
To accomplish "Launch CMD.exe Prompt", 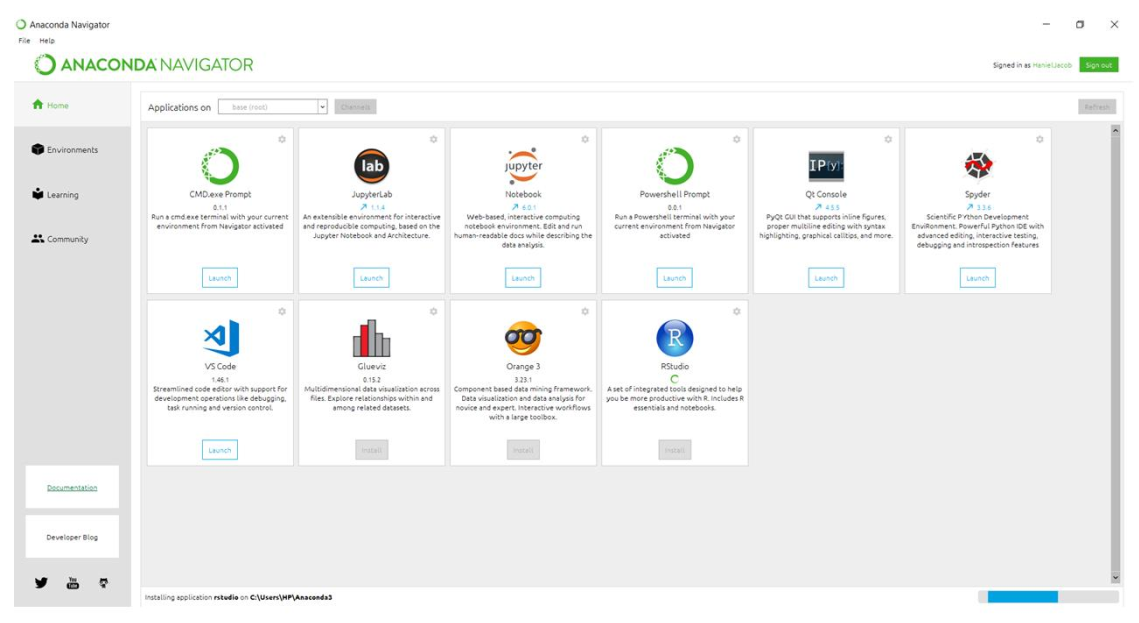I will (x=220, y=278).
